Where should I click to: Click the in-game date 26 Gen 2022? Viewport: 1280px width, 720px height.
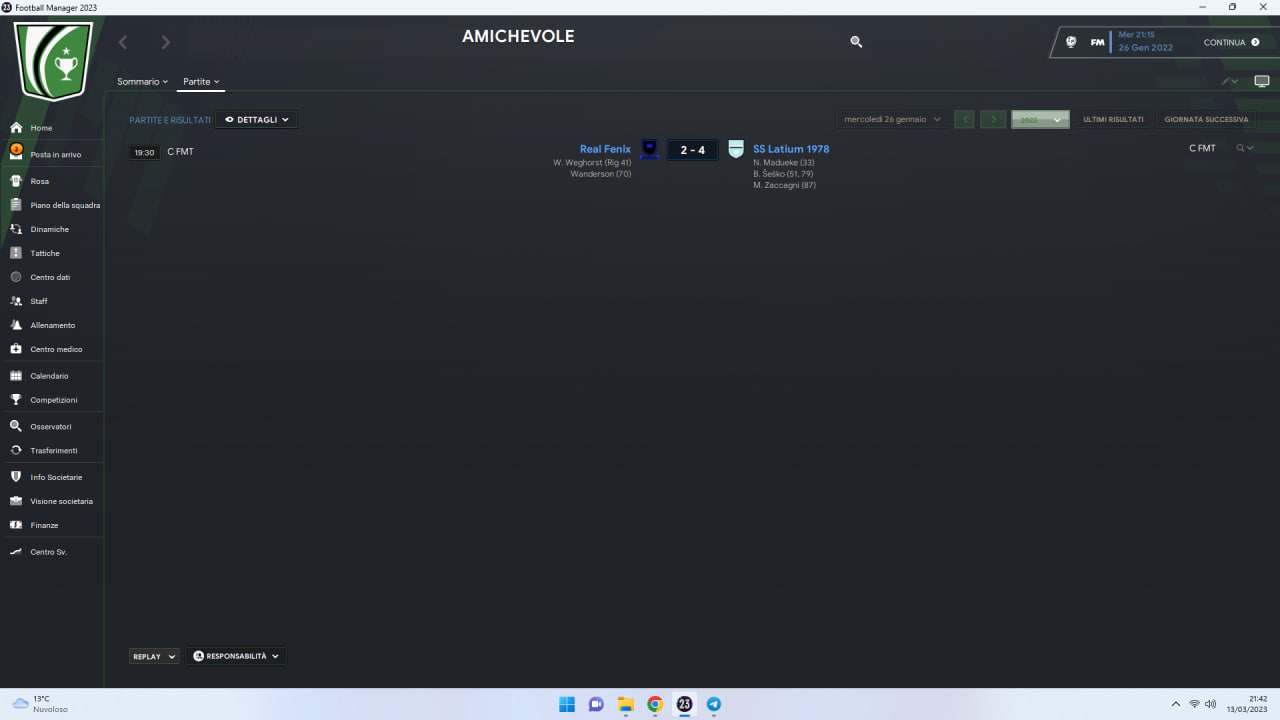coord(1145,48)
